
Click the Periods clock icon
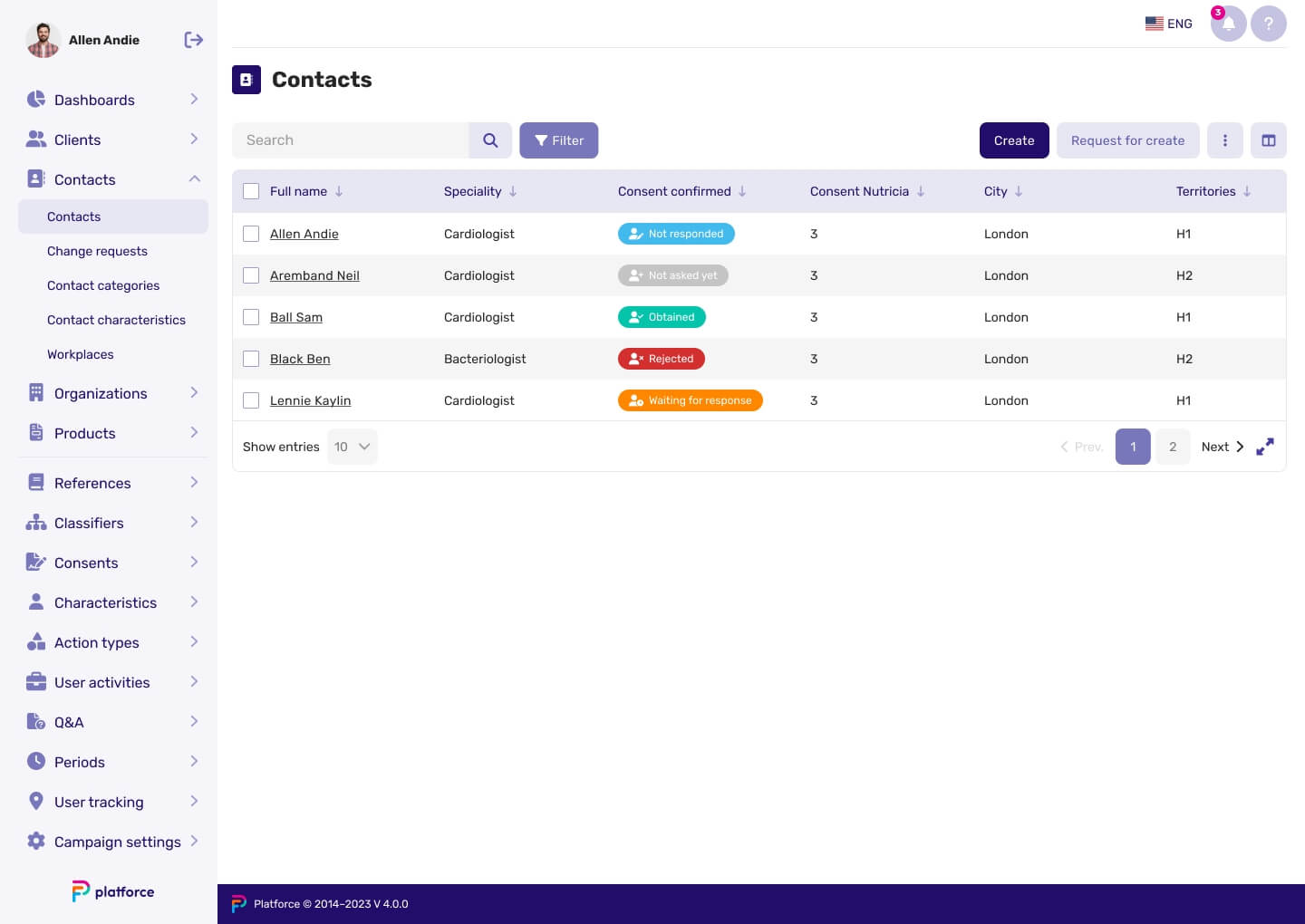[x=36, y=762]
